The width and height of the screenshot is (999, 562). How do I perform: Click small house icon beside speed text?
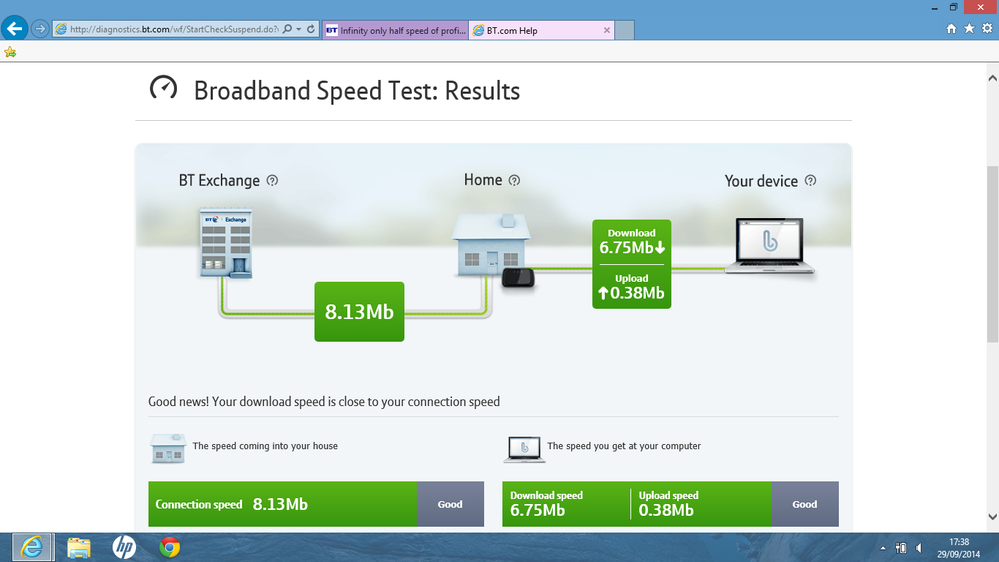click(x=168, y=448)
